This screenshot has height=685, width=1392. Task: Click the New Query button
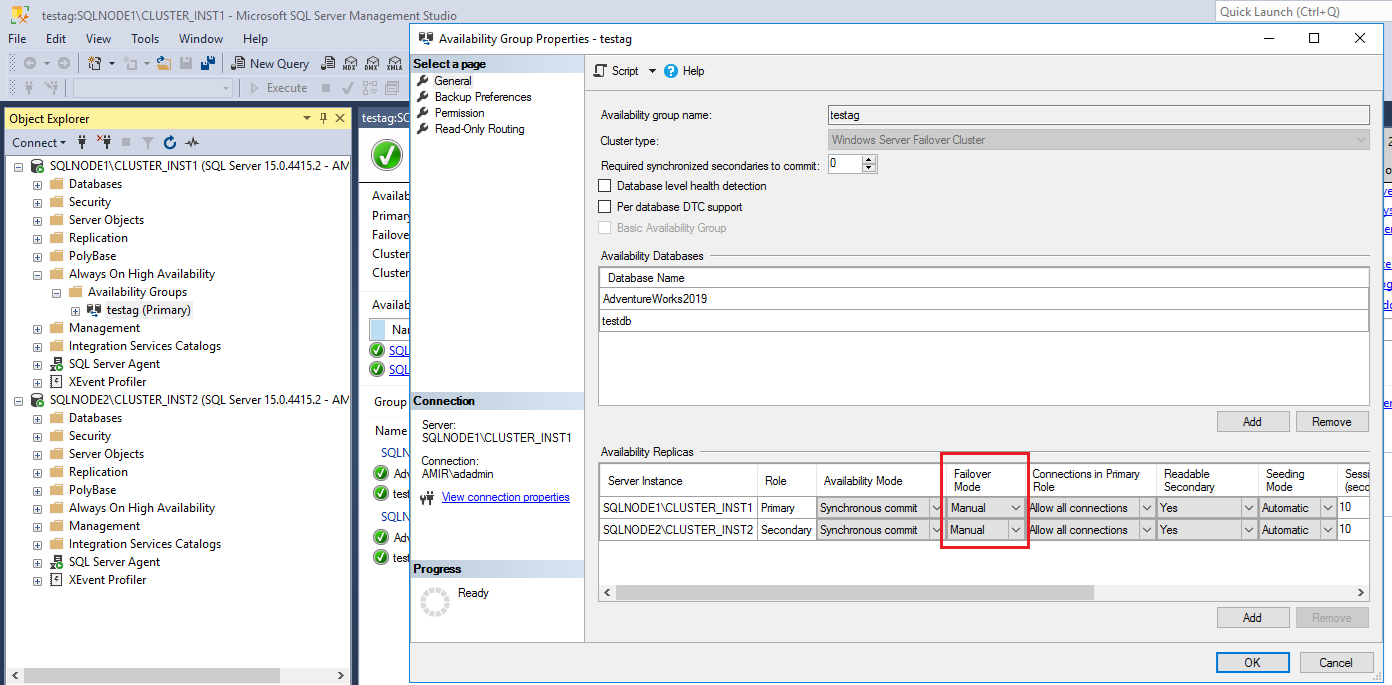270,63
